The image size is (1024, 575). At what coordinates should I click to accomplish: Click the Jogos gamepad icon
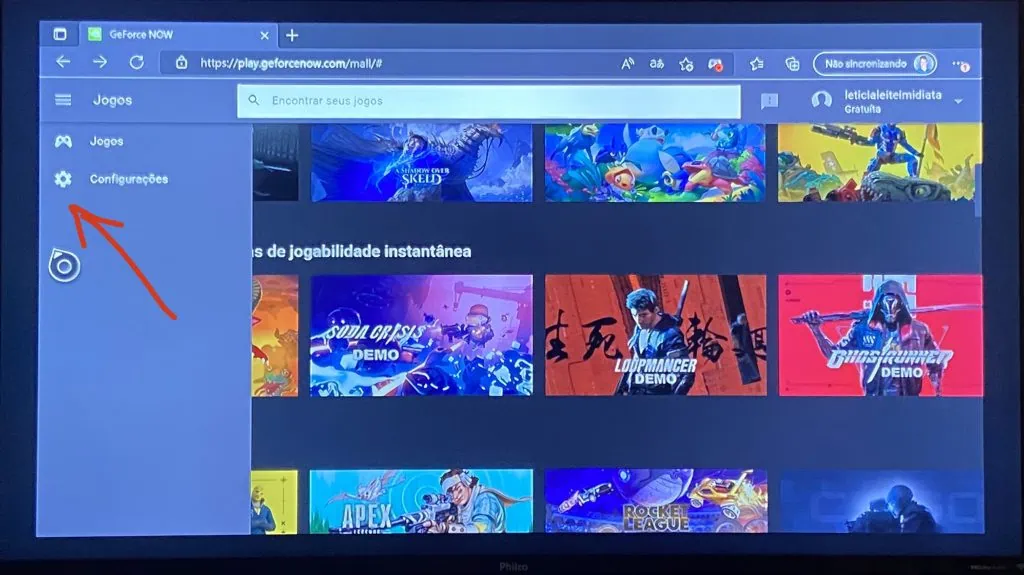coord(63,141)
